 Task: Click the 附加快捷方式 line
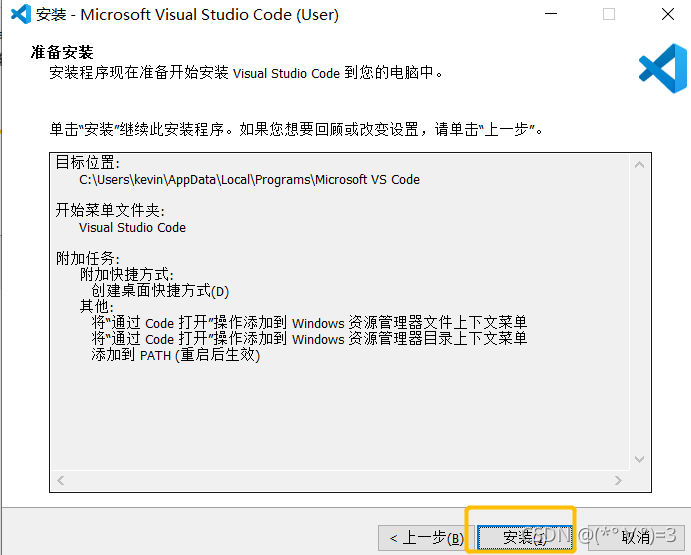coord(126,274)
